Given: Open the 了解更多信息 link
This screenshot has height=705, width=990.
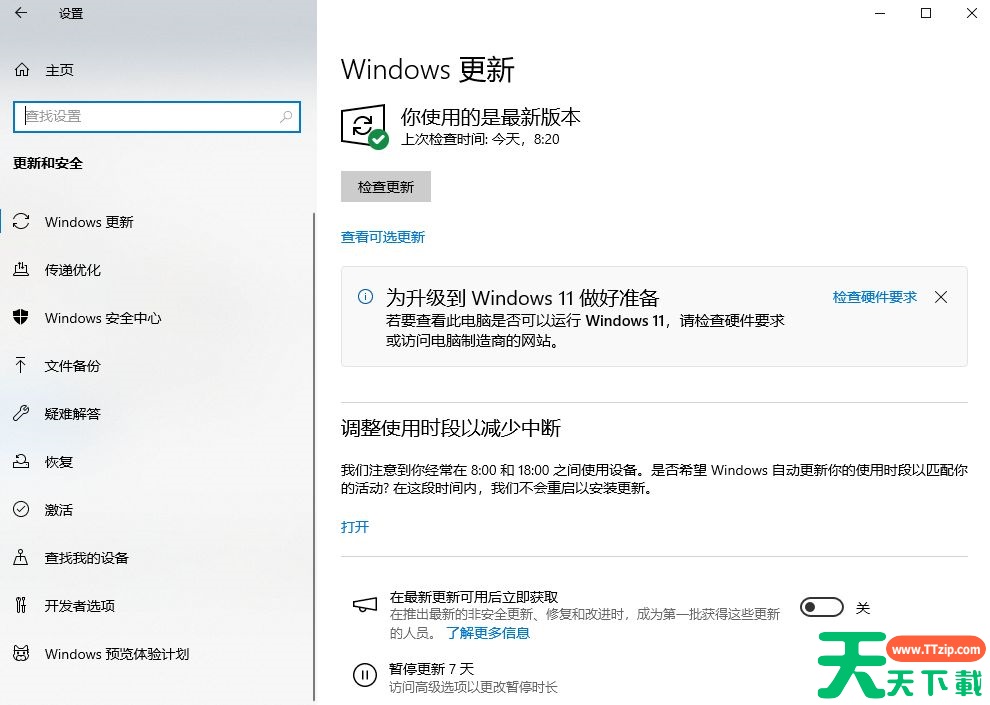Looking at the screenshot, I should tap(488, 633).
